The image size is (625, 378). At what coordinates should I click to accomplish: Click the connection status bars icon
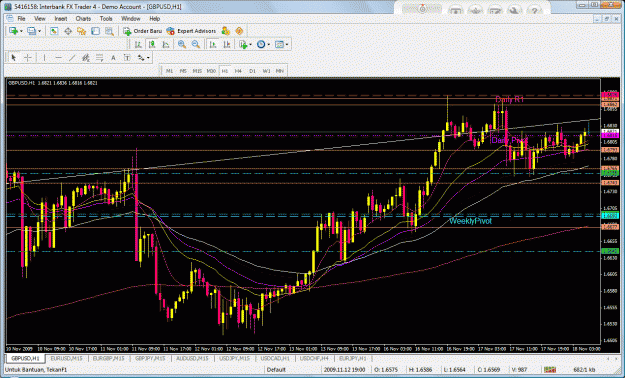pyautogui.click(x=550, y=370)
